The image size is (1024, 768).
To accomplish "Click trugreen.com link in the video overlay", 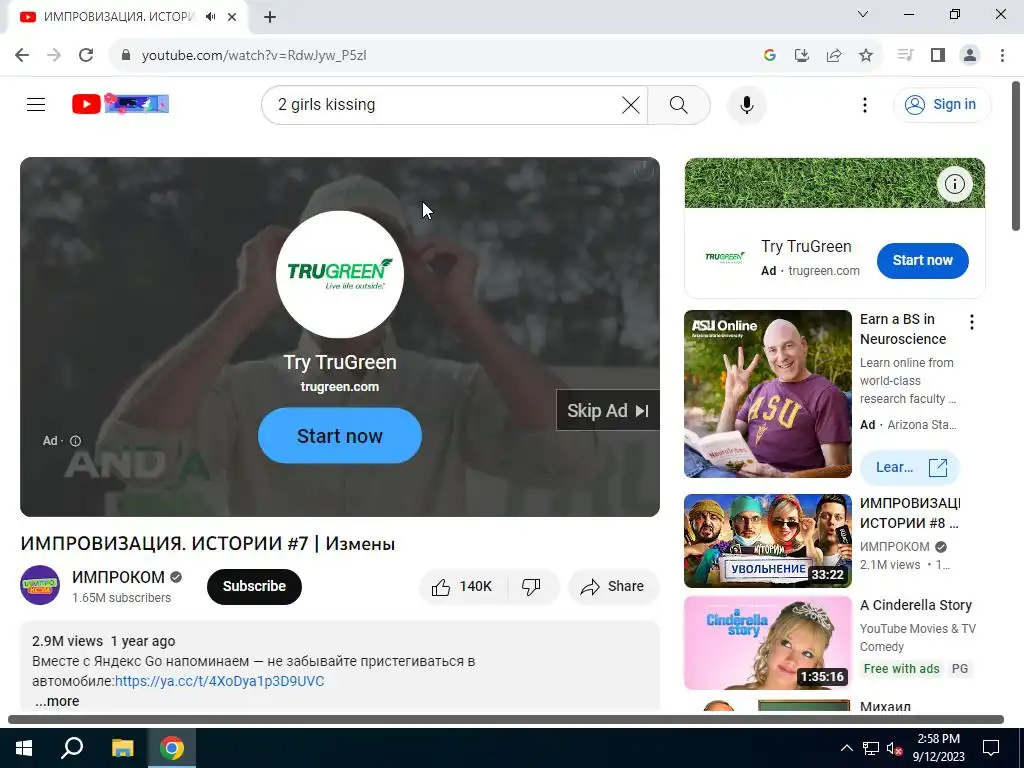I will pos(340,387).
